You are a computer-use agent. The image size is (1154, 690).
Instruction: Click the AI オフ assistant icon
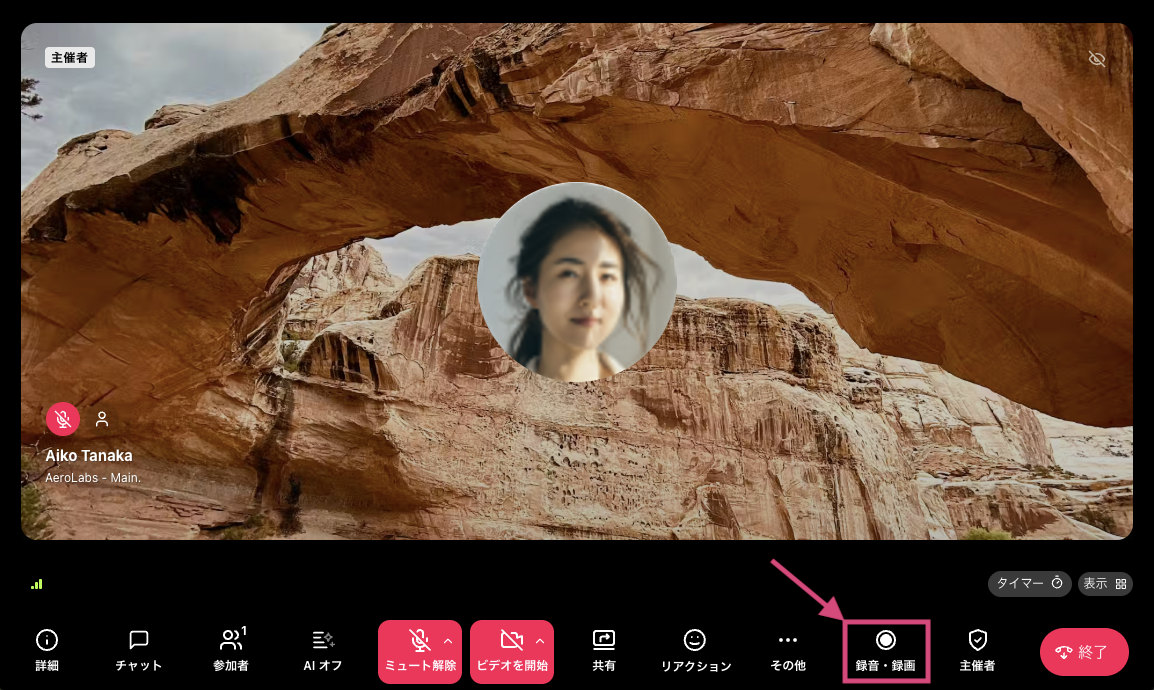[321, 650]
